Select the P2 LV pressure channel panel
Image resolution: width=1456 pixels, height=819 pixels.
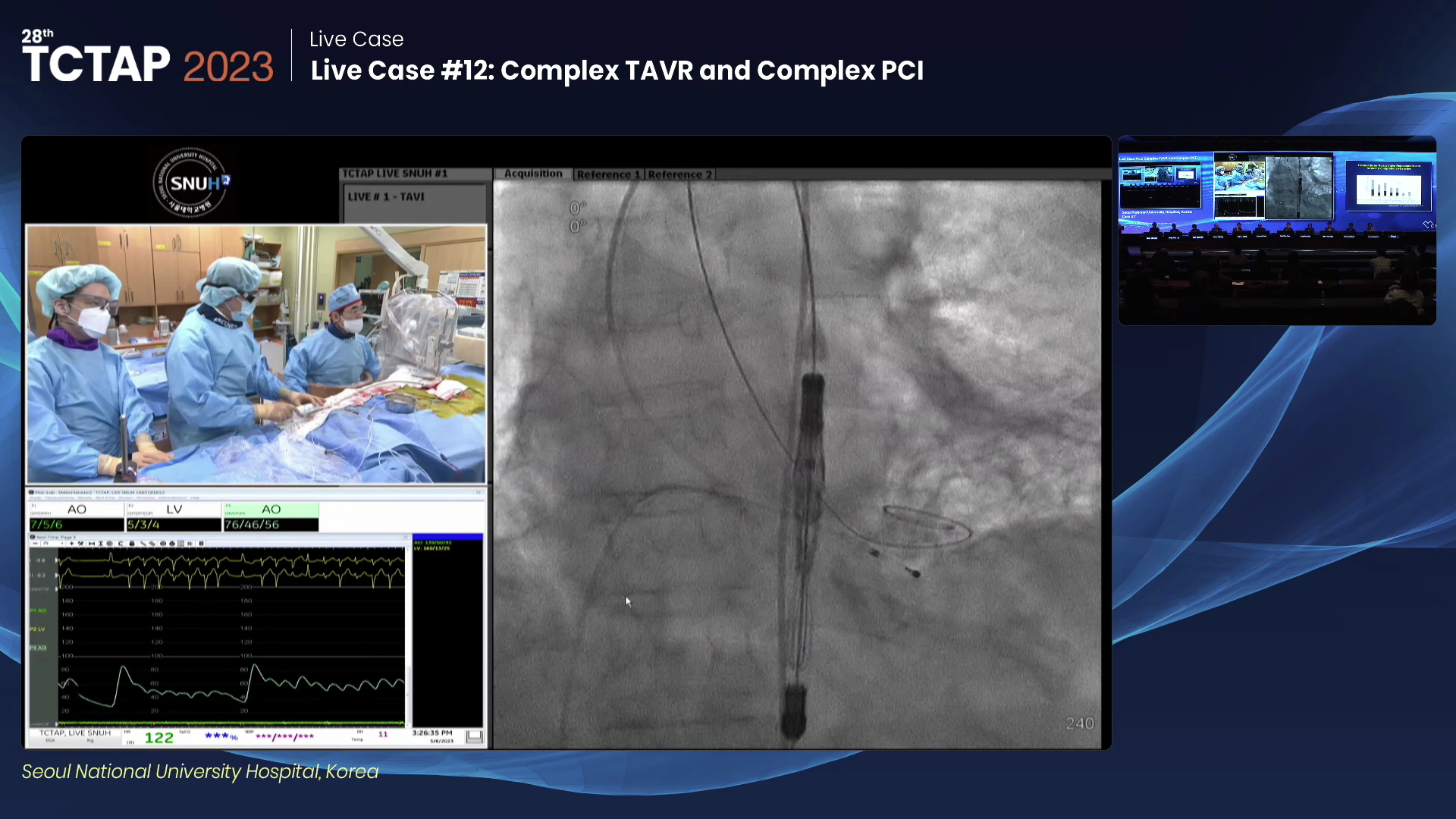tap(174, 510)
